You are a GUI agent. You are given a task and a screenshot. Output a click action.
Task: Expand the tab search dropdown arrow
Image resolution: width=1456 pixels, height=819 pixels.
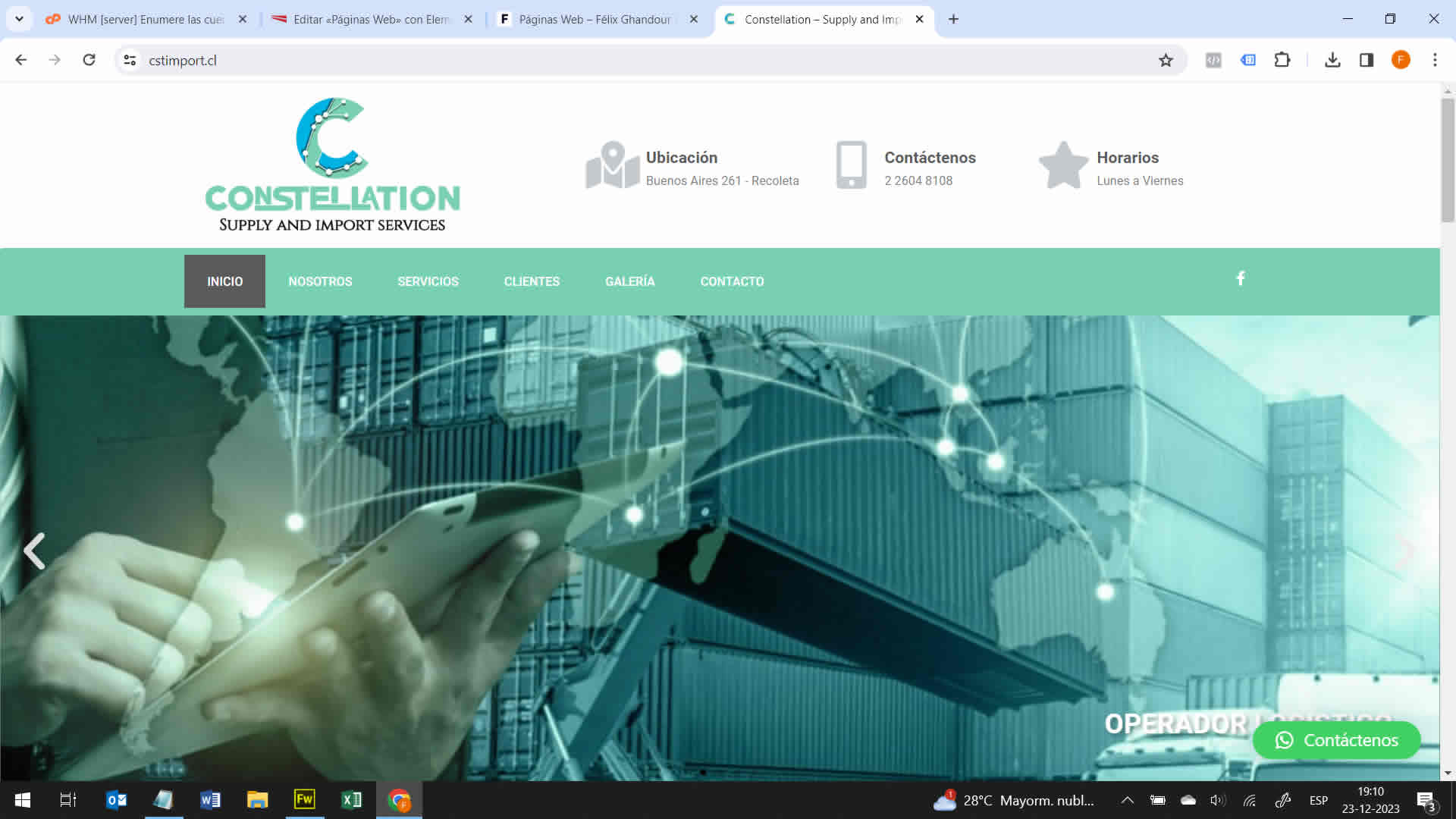click(x=19, y=19)
